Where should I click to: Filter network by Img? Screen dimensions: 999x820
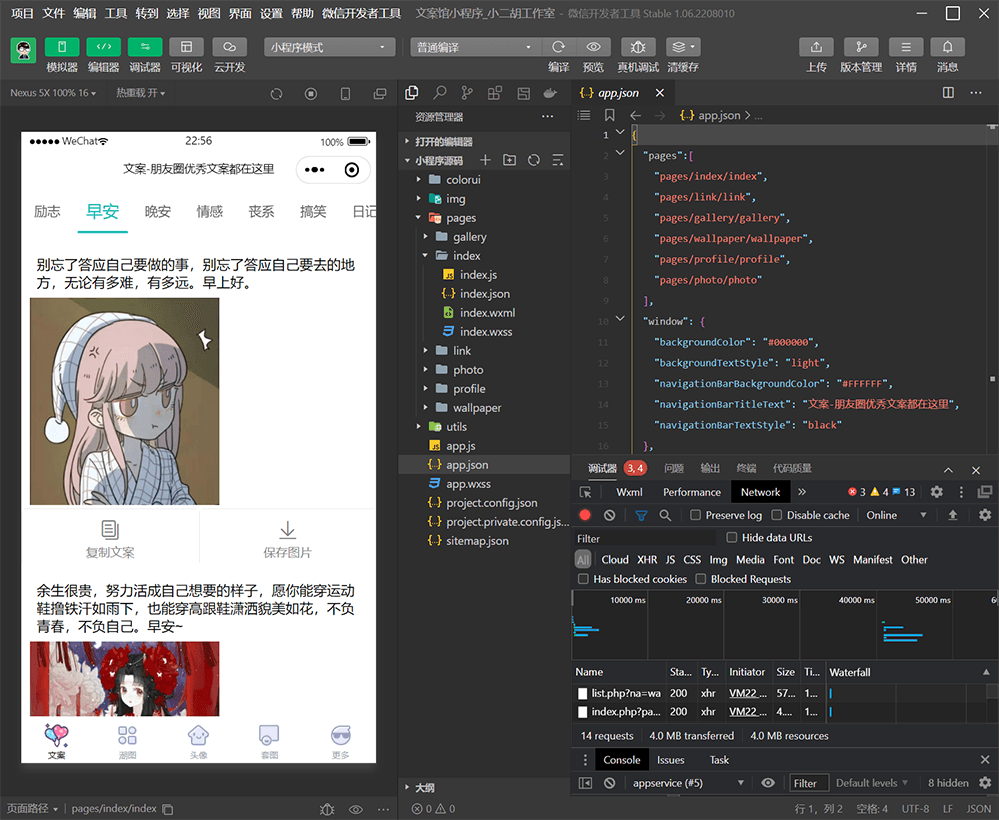click(x=718, y=559)
